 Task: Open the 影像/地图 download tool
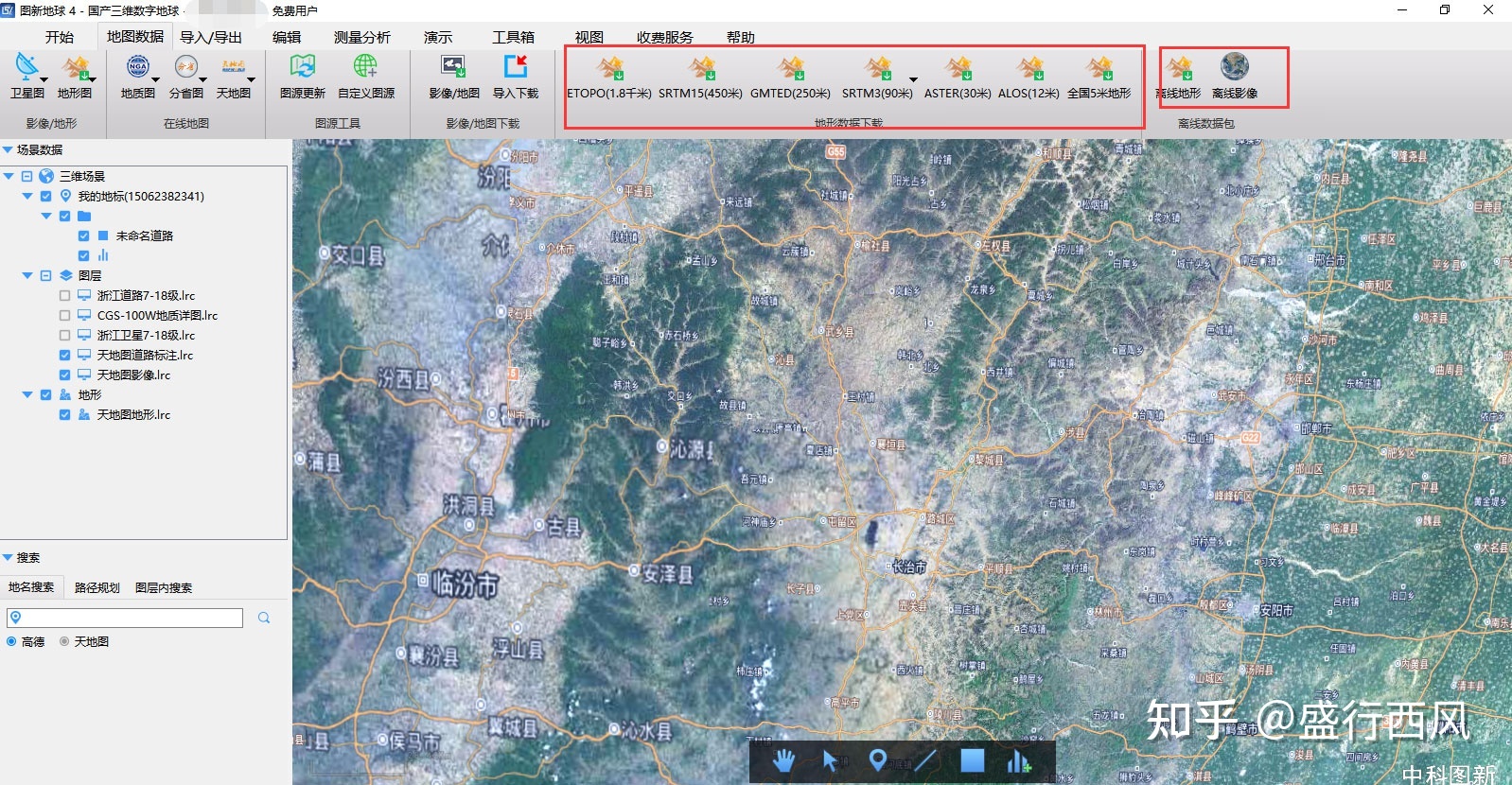(x=454, y=76)
